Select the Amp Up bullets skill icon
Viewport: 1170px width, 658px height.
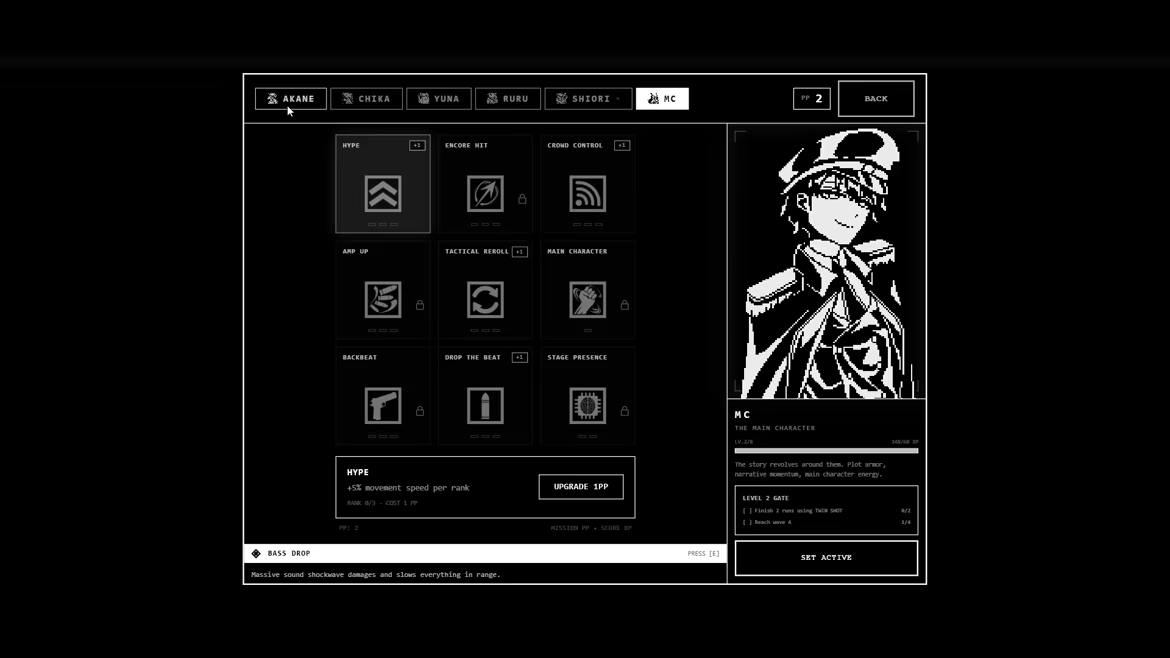point(383,300)
